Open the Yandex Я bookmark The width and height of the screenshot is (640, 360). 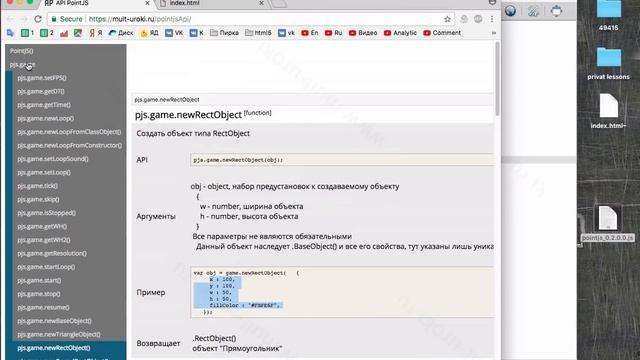coord(96,33)
